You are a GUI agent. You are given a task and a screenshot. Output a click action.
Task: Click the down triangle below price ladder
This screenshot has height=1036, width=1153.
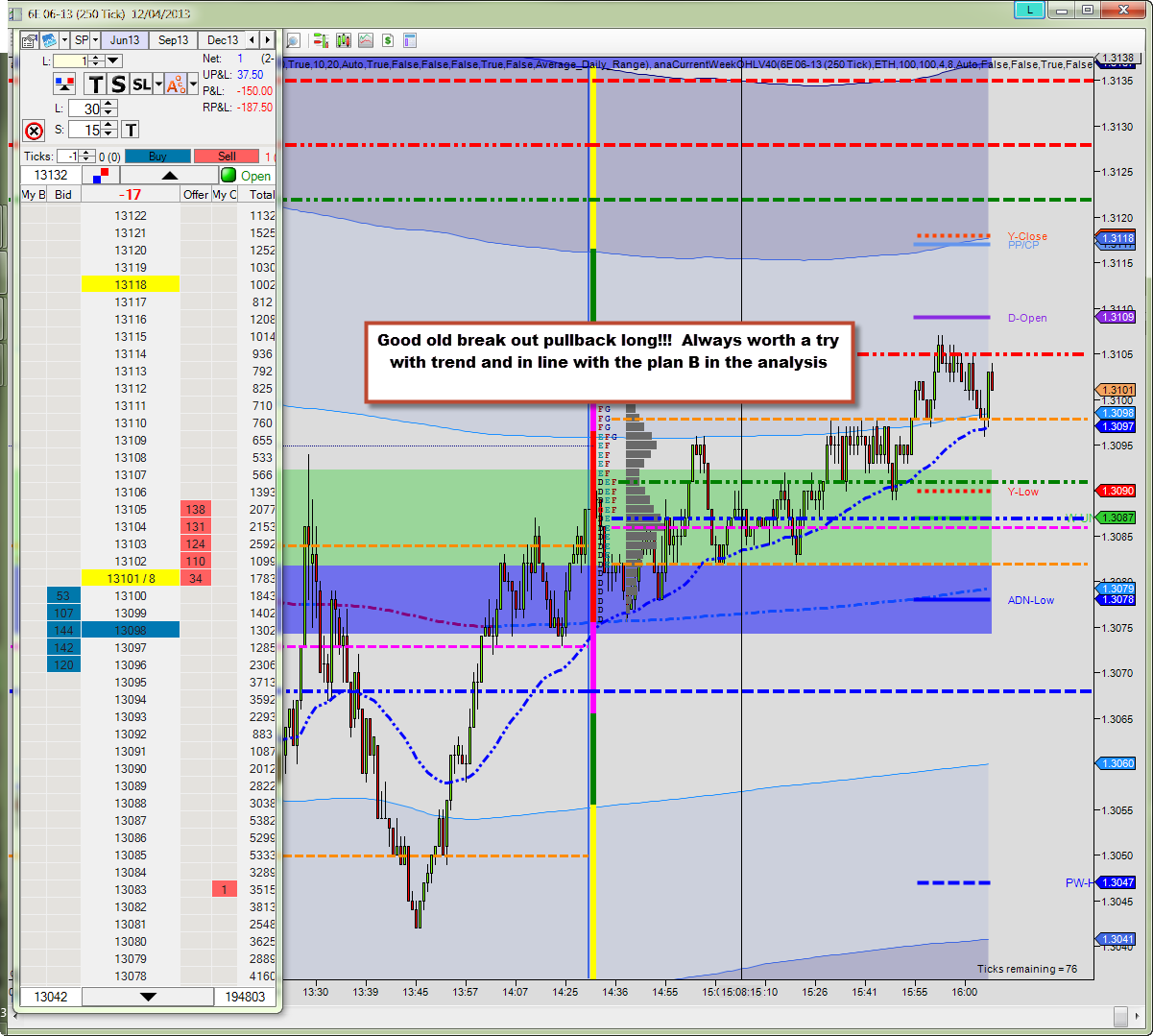(148, 997)
